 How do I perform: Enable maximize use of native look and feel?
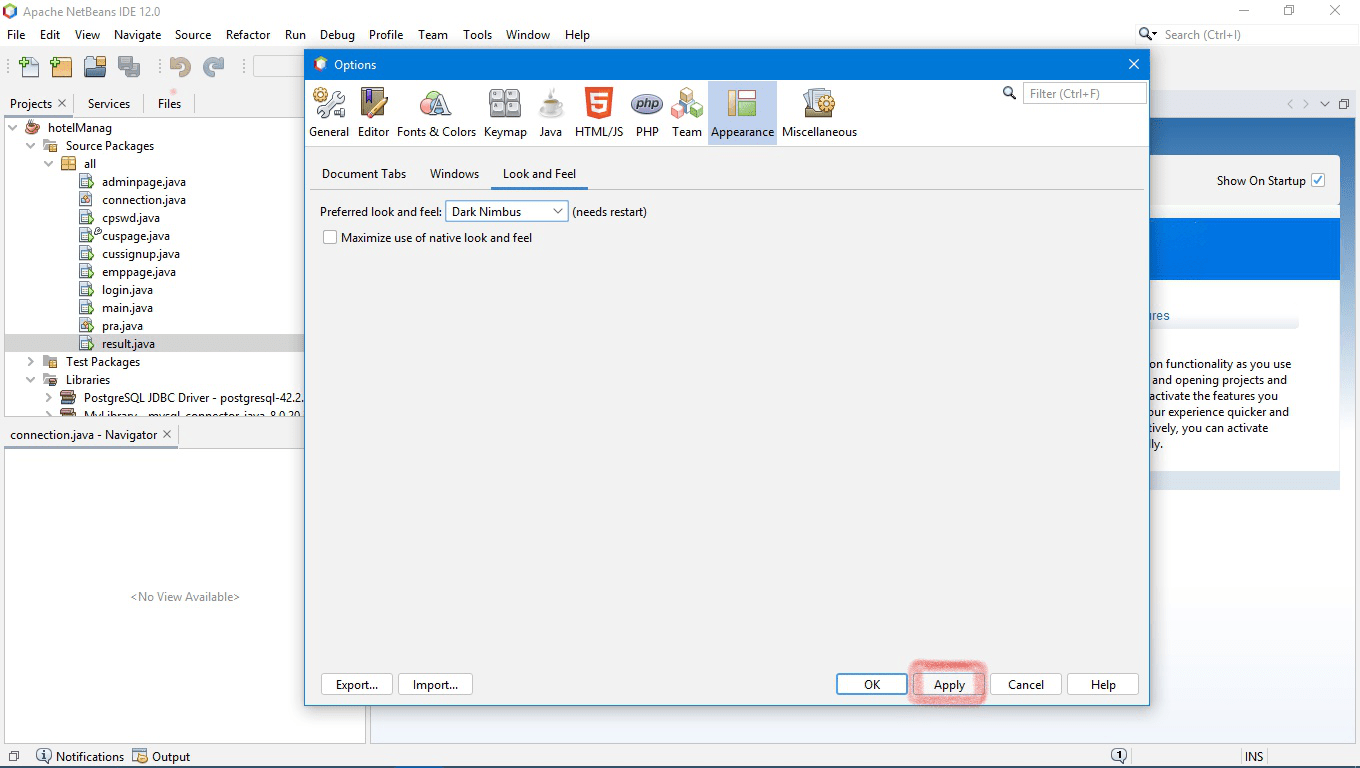330,237
